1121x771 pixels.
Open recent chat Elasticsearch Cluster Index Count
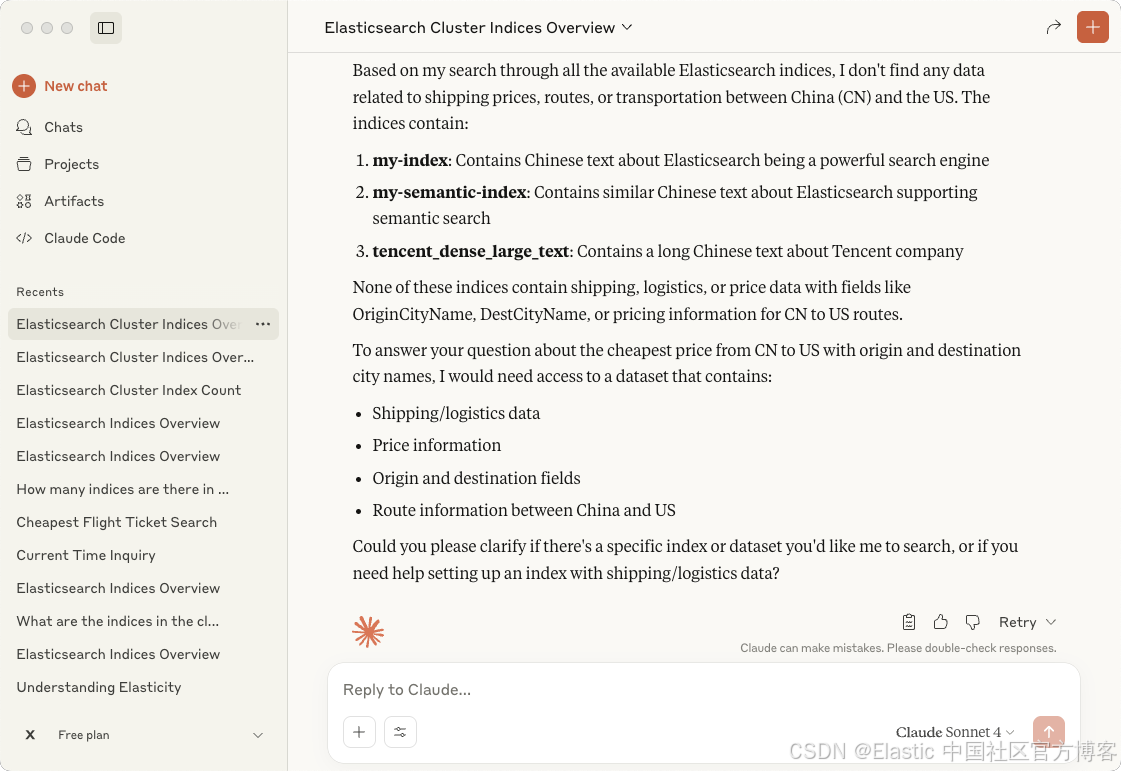(x=129, y=391)
